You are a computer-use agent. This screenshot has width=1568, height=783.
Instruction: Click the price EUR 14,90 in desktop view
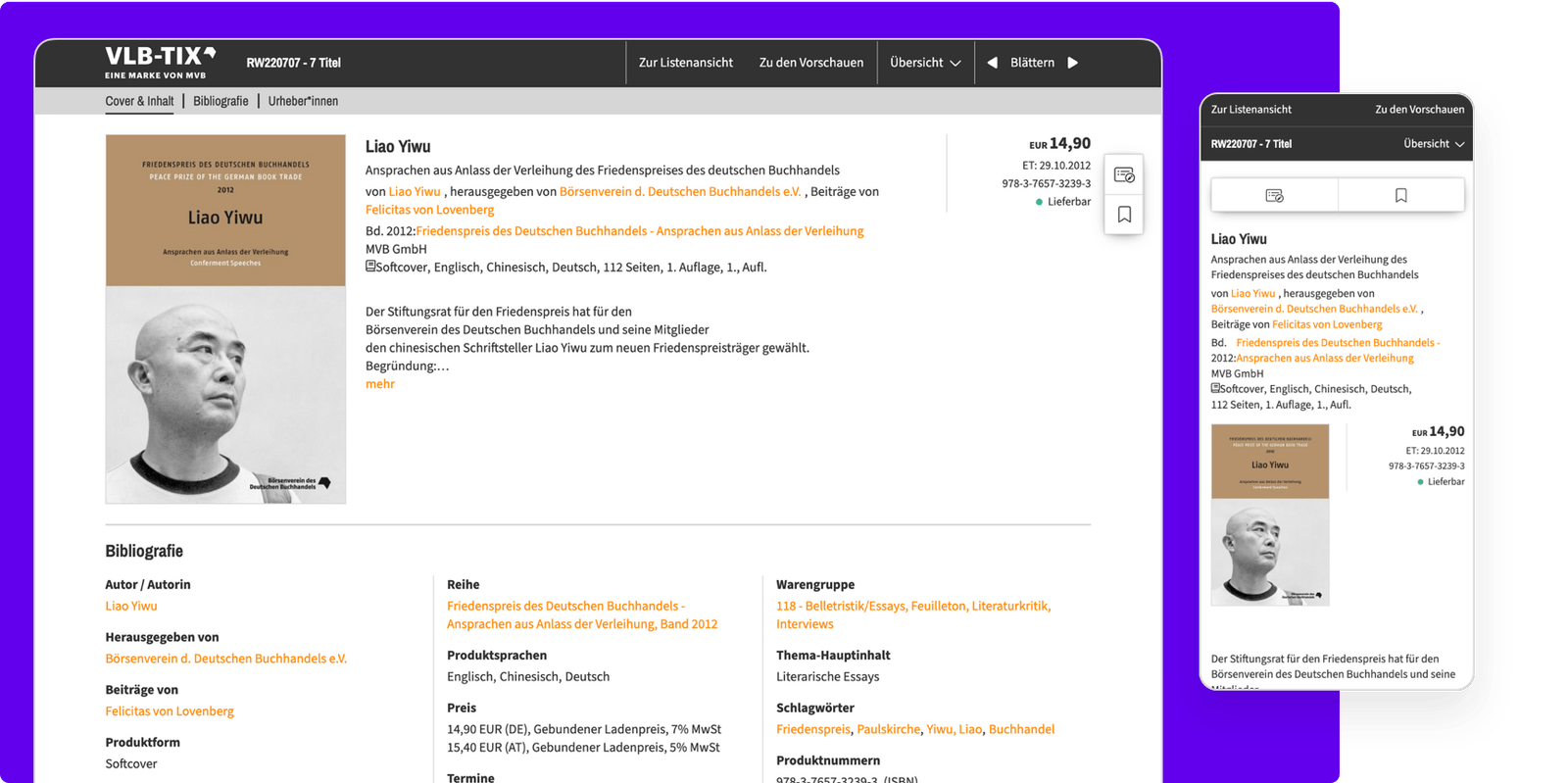[1059, 143]
